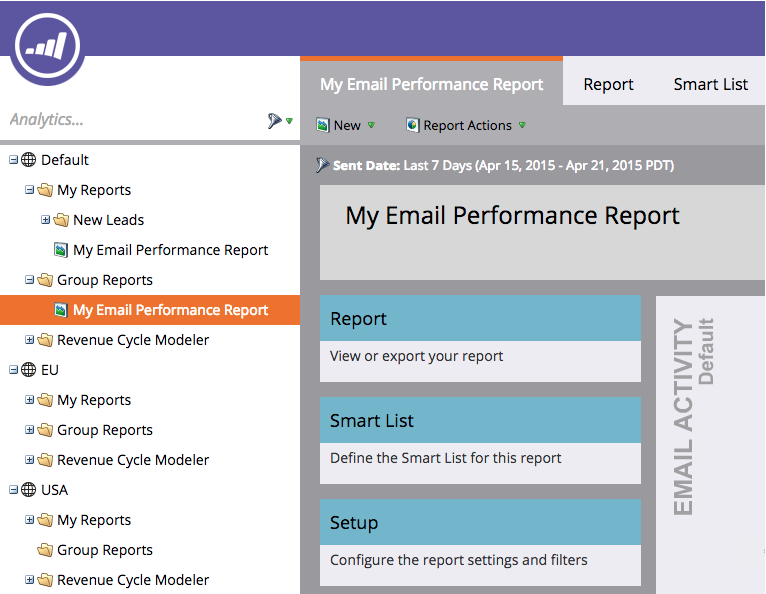The height and width of the screenshot is (594, 766).
Task: Click the Marketo logo icon
Action: [x=47, y=43]
